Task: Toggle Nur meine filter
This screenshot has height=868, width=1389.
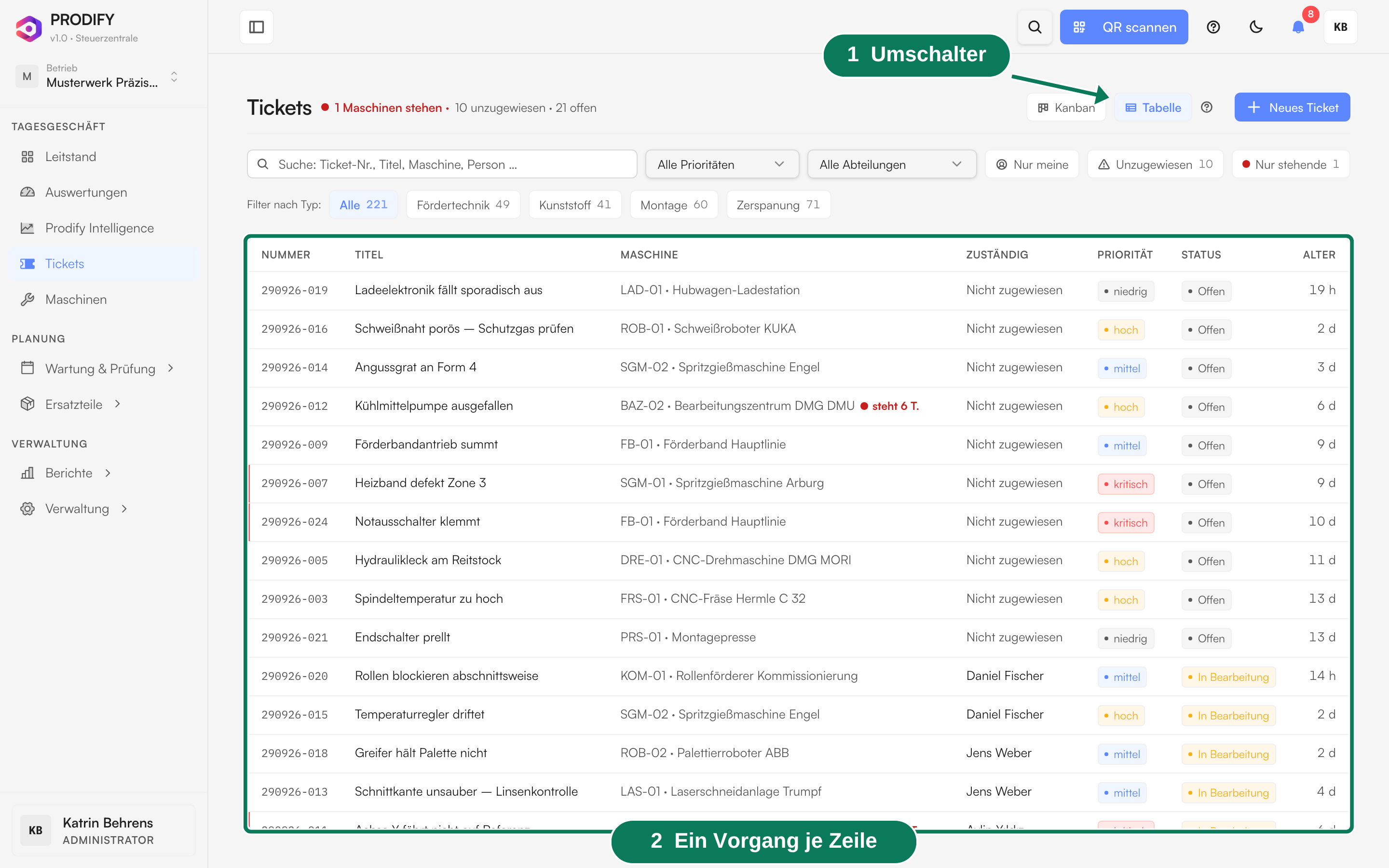Action: point(1032,164)
